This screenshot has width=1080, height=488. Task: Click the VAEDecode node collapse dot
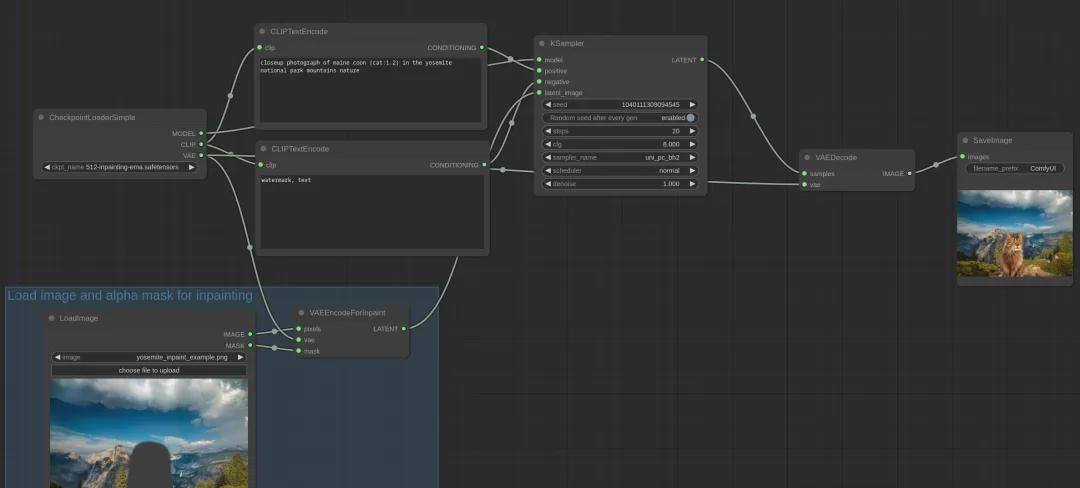click(x=807, y=158)
